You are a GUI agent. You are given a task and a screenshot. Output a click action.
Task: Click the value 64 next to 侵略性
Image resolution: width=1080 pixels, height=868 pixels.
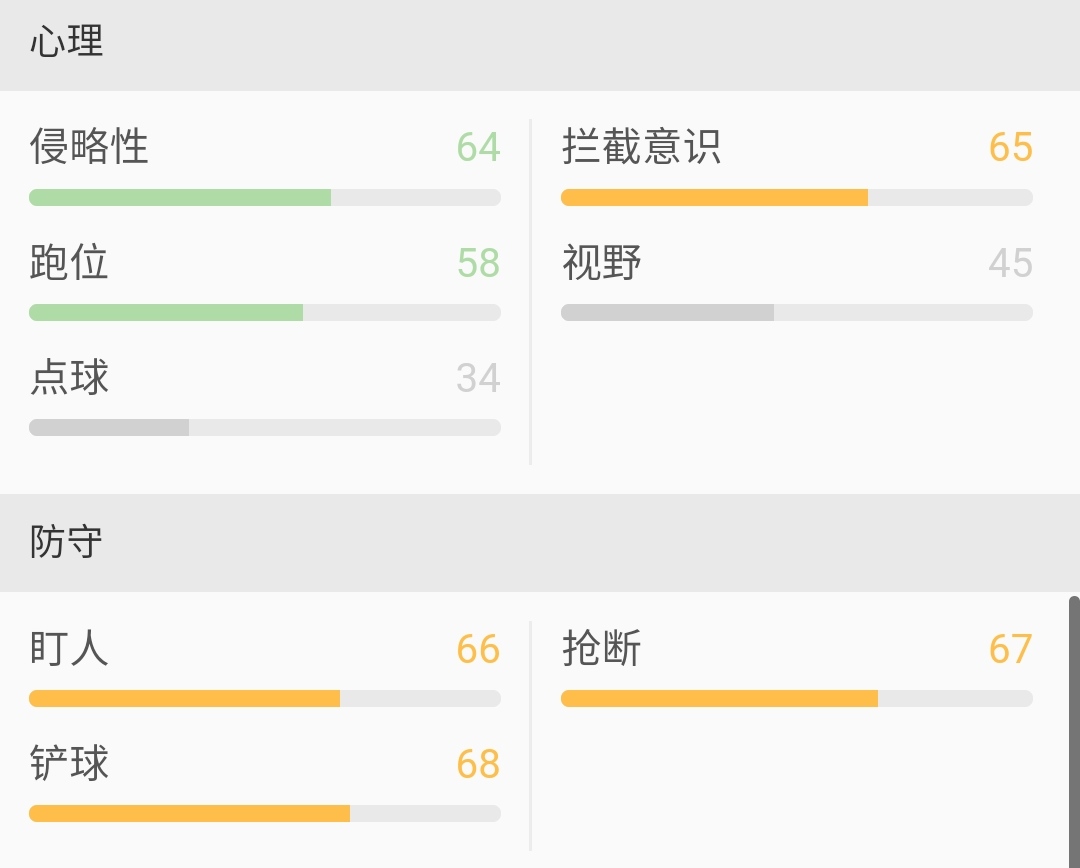(x=483, y=147)
